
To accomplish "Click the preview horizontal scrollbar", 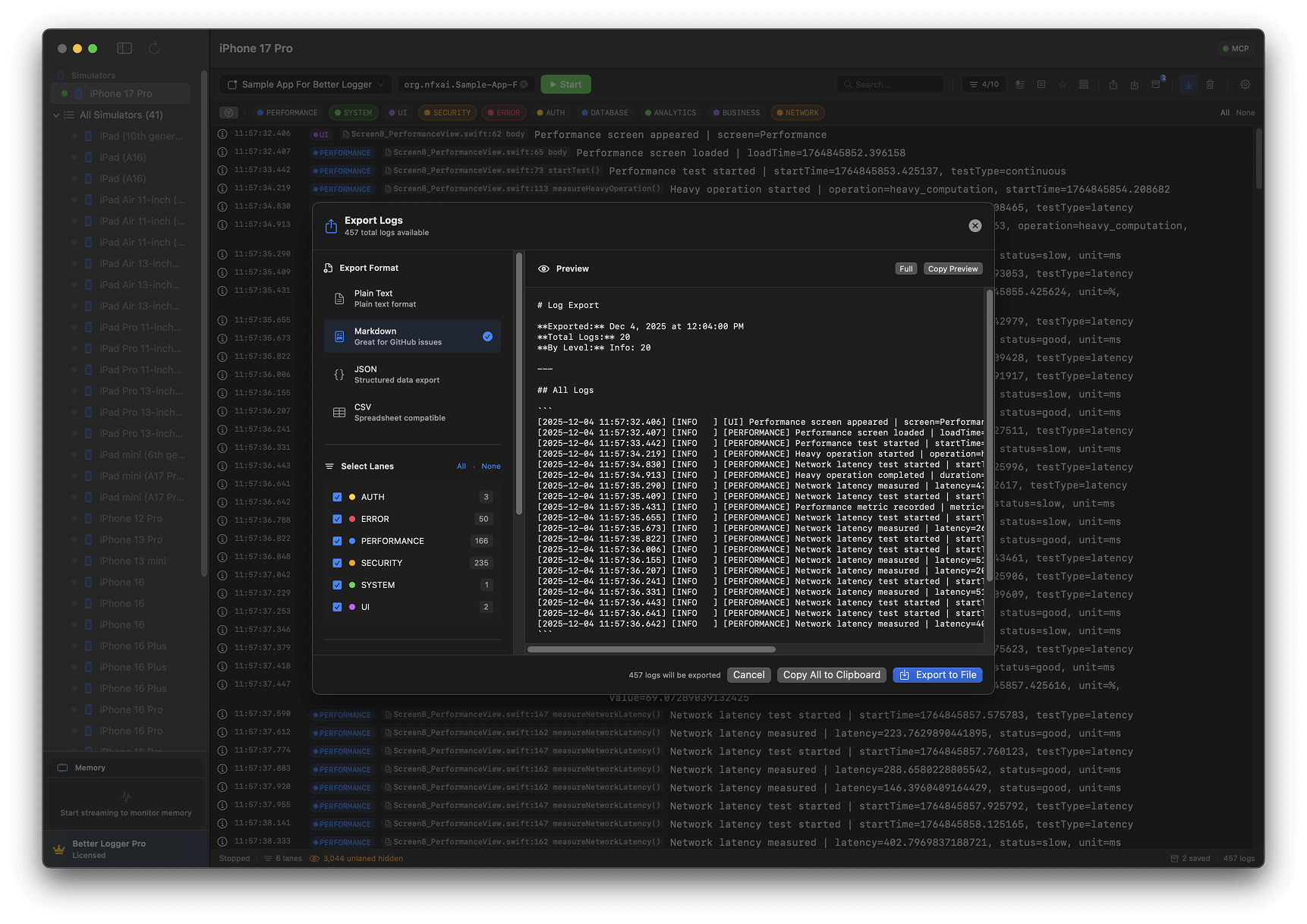I will pyautogui.click(x=651, y=649).
